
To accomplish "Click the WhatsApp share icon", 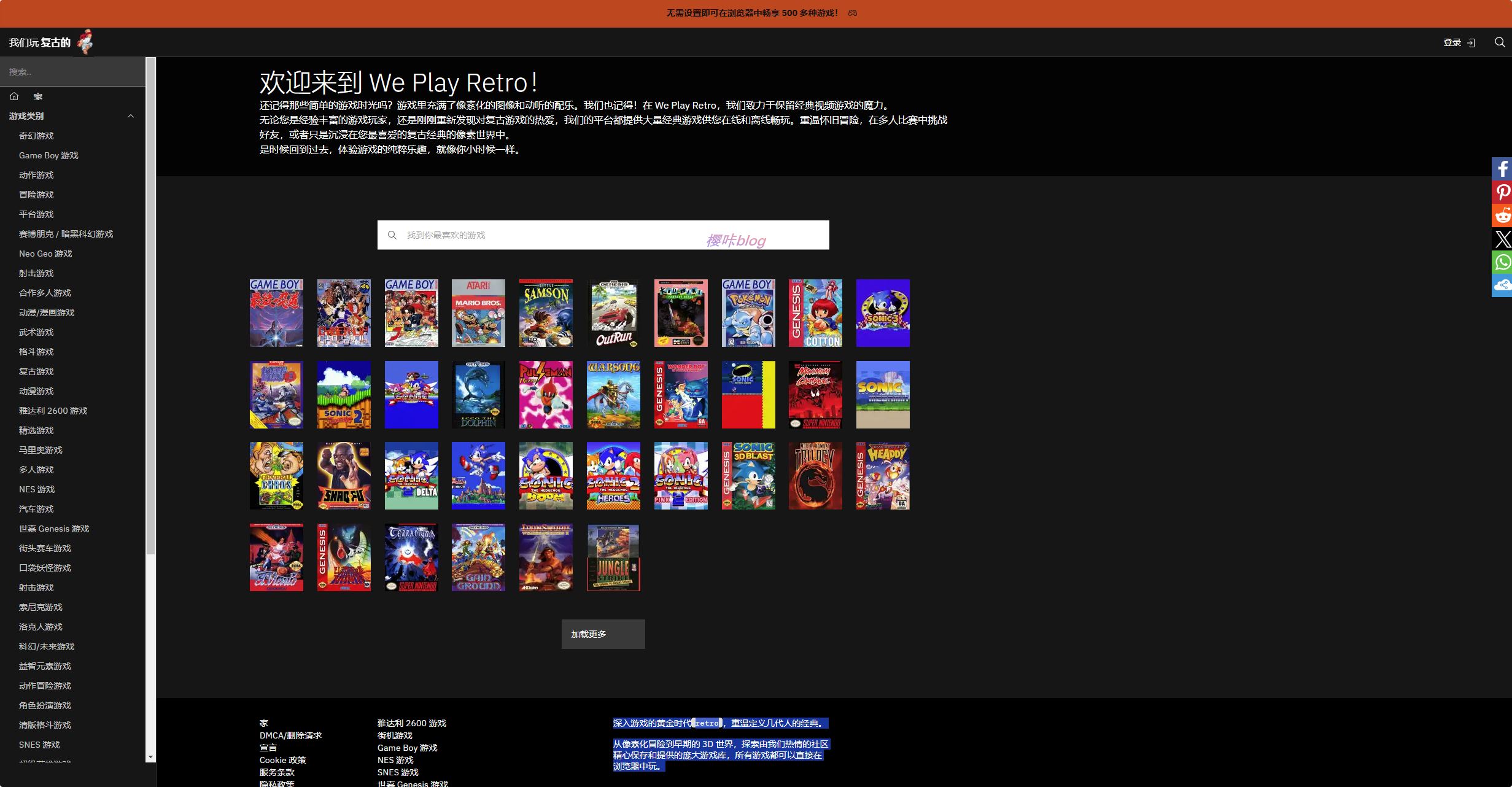I will pos(1502,262).
